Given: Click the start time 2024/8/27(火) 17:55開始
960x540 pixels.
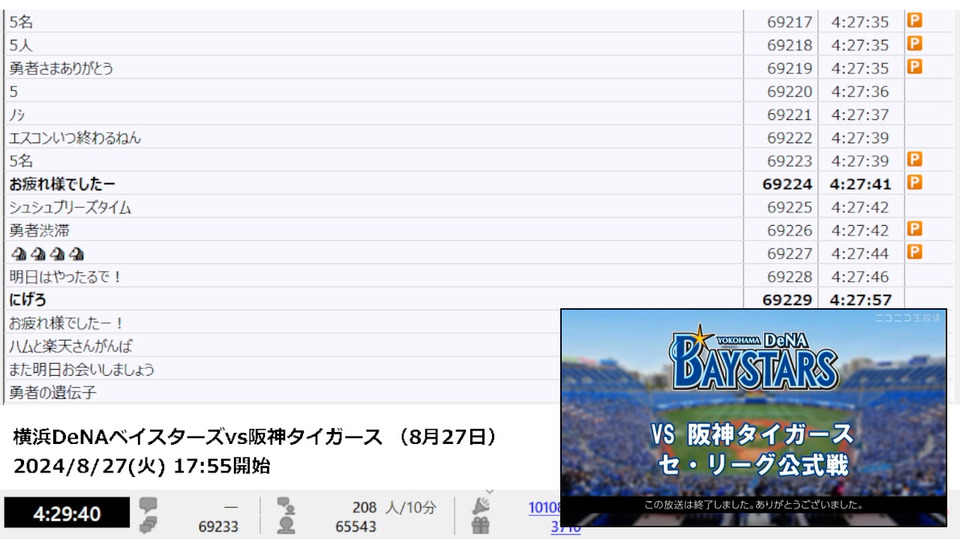Looking at the screenshot, I should coord(142,466).
